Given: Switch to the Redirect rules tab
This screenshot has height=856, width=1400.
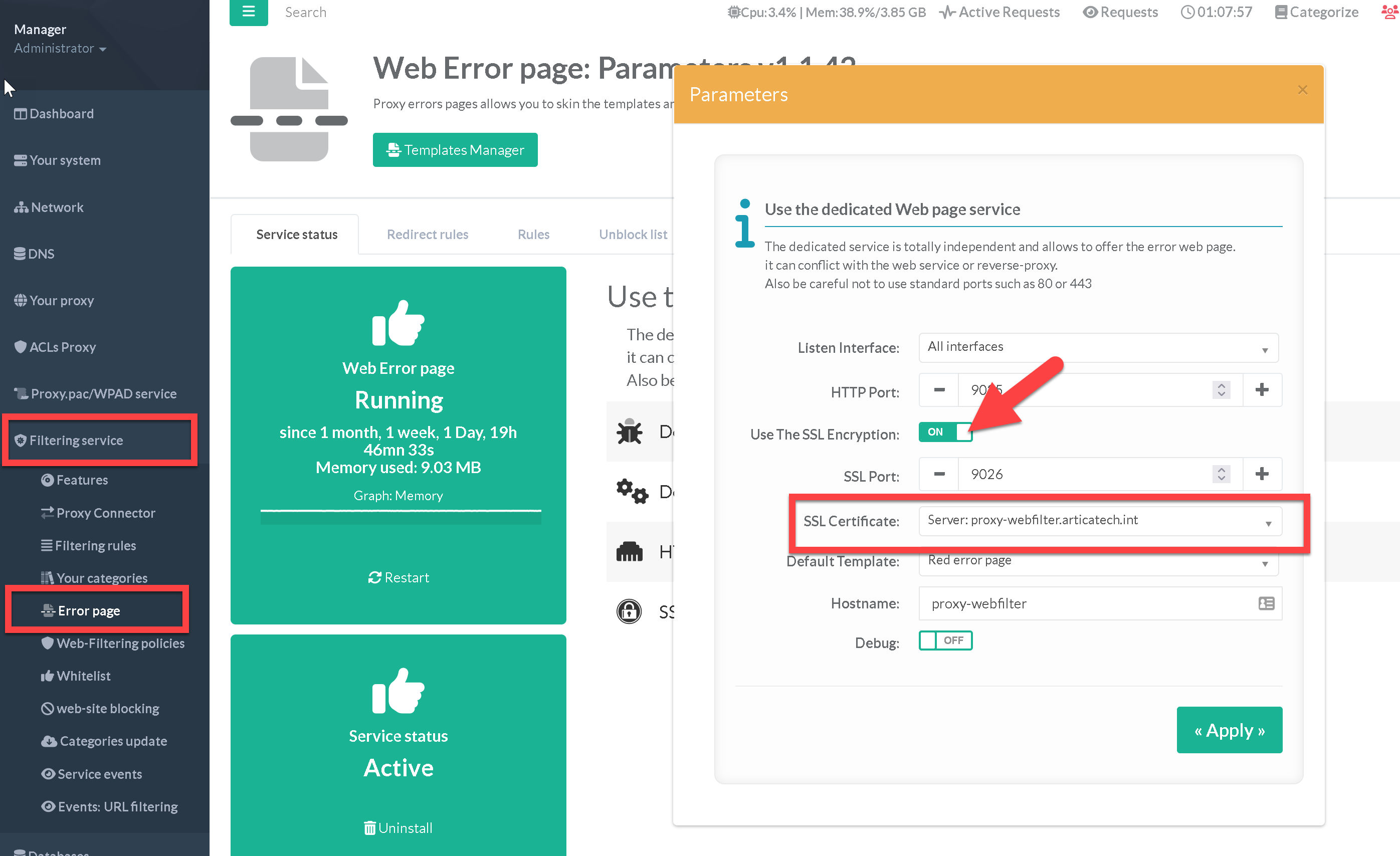Looking at the screenshot, I should point(427,234).
